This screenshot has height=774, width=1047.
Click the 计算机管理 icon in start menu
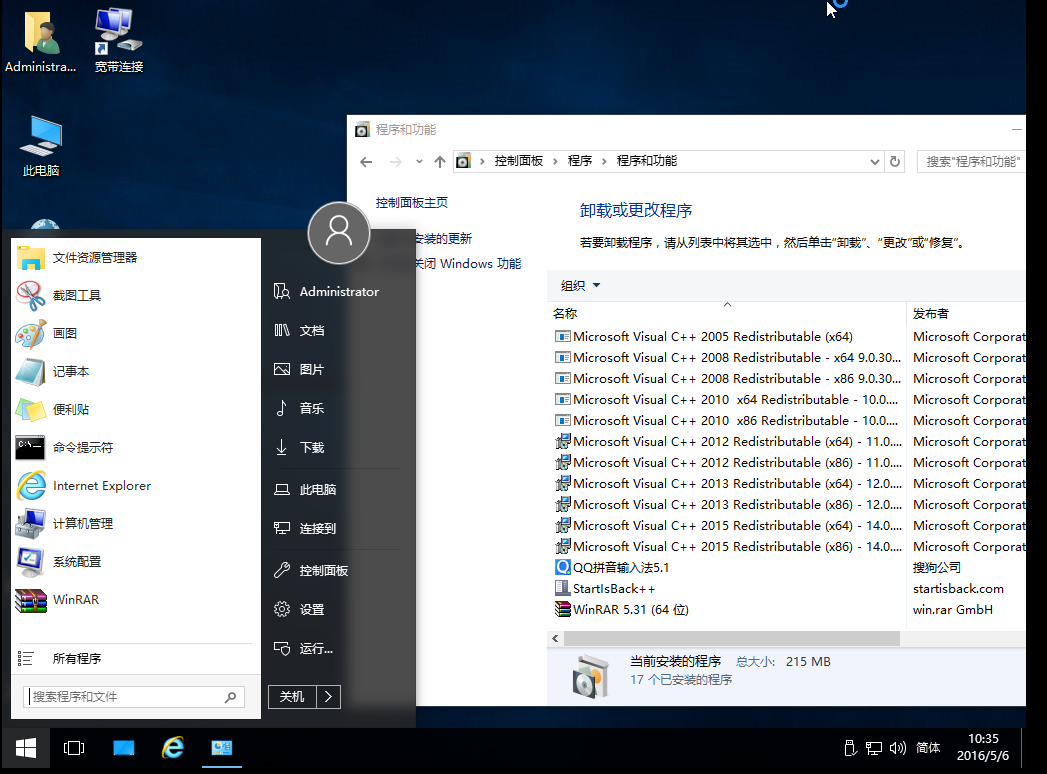[x=31, y=524]
